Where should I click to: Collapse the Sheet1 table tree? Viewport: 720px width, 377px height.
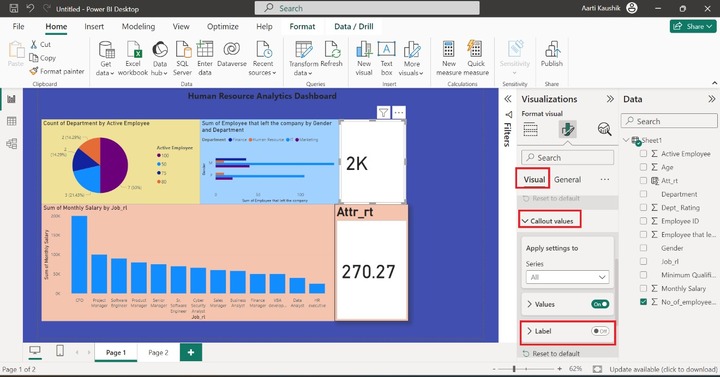click(626, 140)
